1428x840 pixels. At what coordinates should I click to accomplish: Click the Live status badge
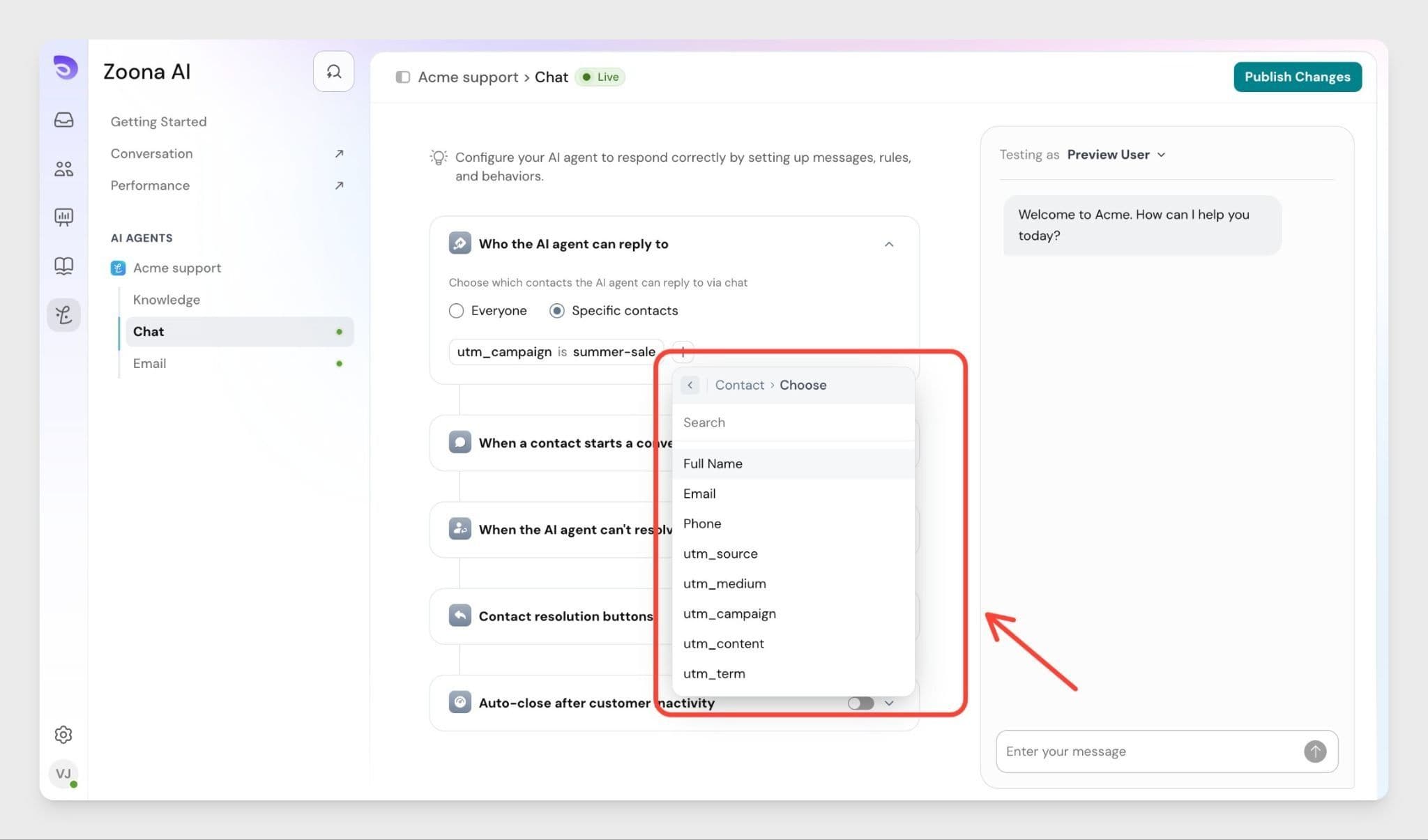600,77
